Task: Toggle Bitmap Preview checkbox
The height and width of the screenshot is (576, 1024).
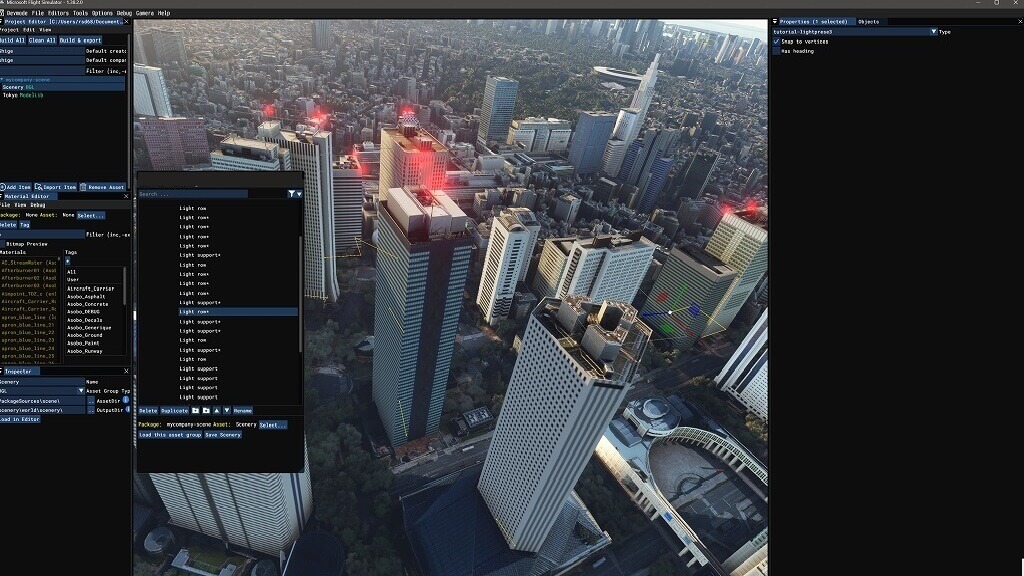Action: (x=2, y=244)
